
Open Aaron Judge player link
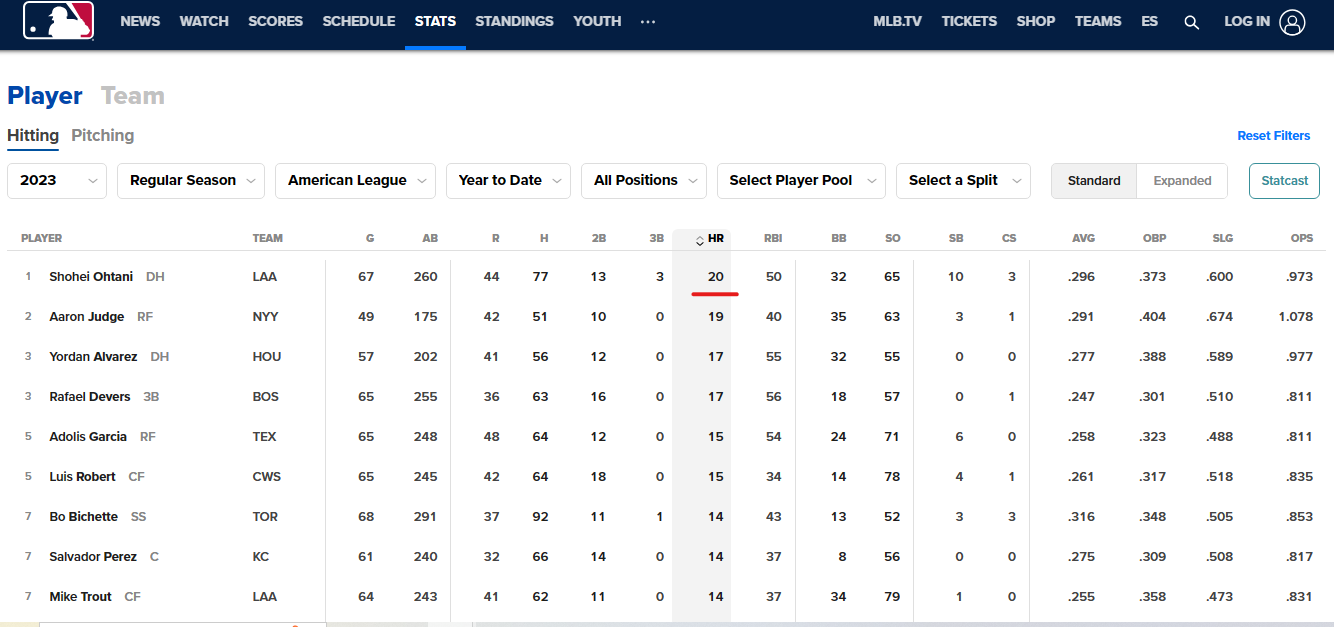click(x=87, y=317)
